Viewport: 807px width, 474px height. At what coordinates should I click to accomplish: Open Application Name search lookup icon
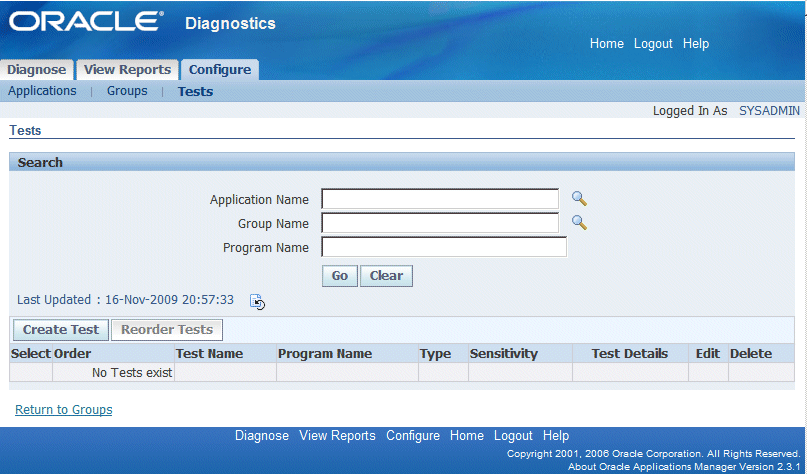click(x=580, y=198)
